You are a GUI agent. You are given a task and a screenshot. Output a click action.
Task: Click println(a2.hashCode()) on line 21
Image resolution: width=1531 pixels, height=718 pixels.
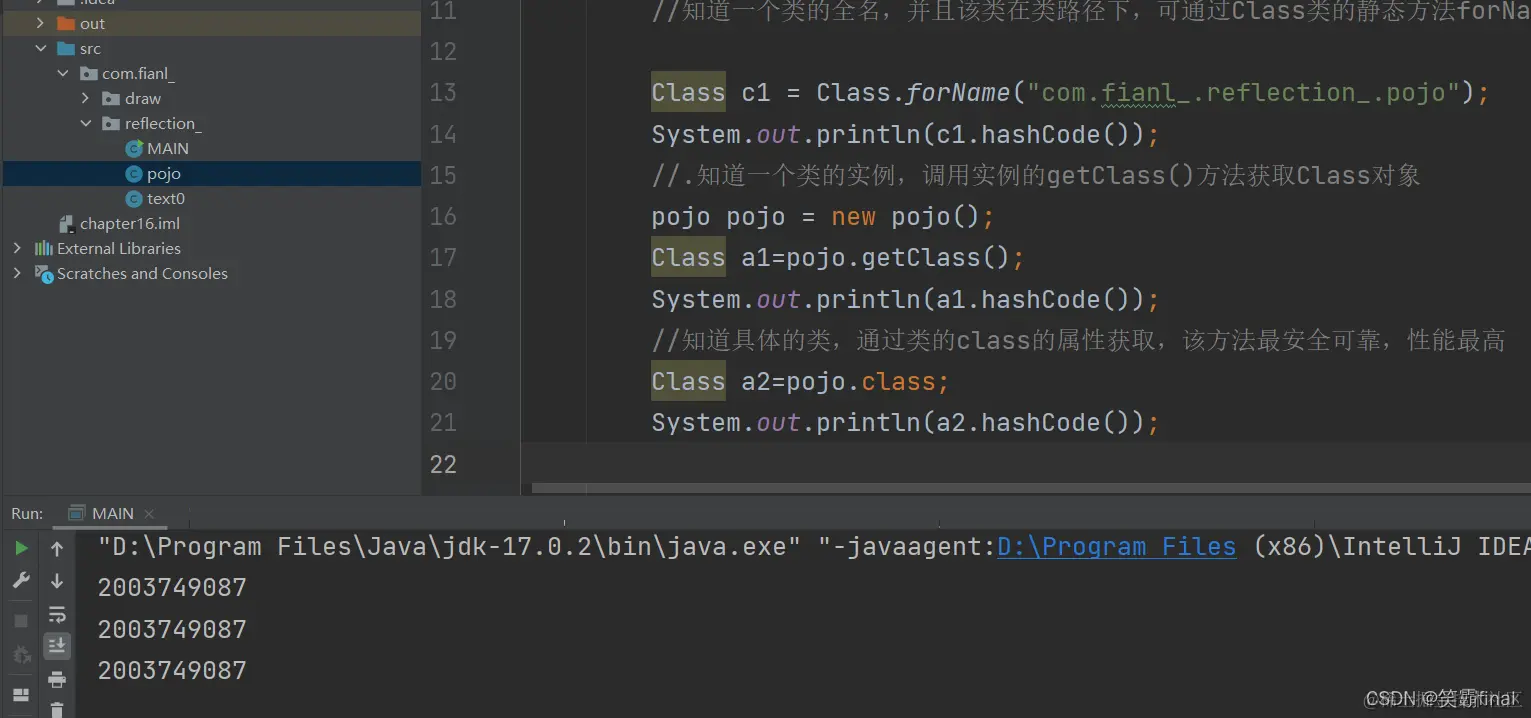click(x=905, y=423)
